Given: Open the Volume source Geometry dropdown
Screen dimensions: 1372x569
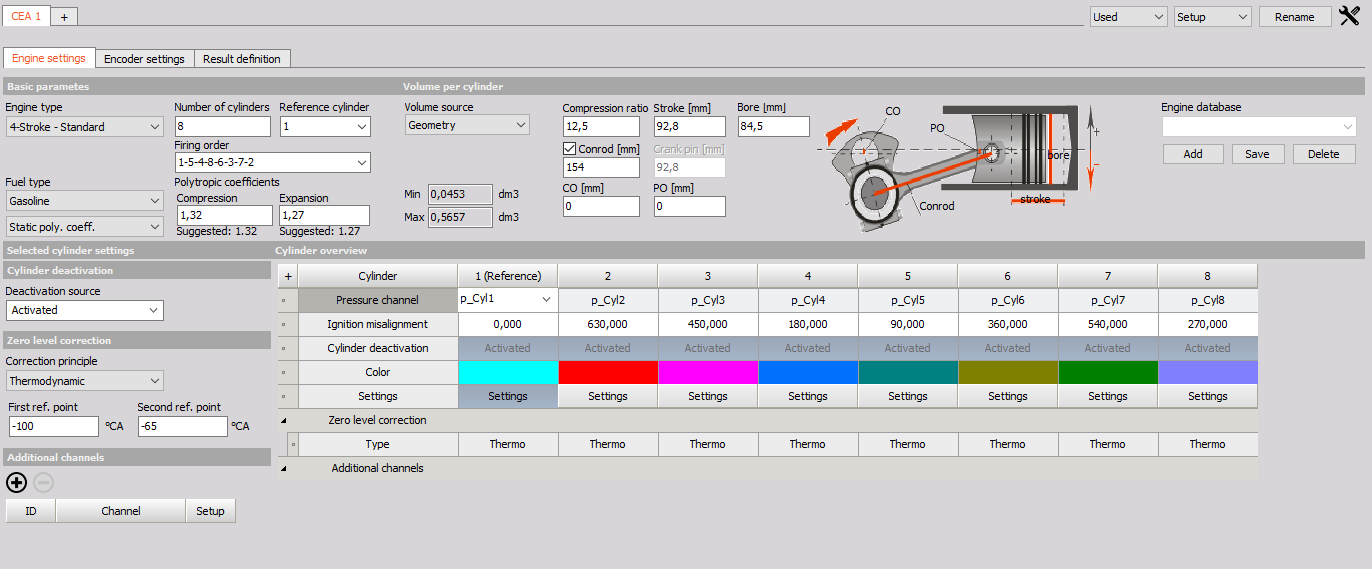Looking at the screenshot, I should pos(467,125).
